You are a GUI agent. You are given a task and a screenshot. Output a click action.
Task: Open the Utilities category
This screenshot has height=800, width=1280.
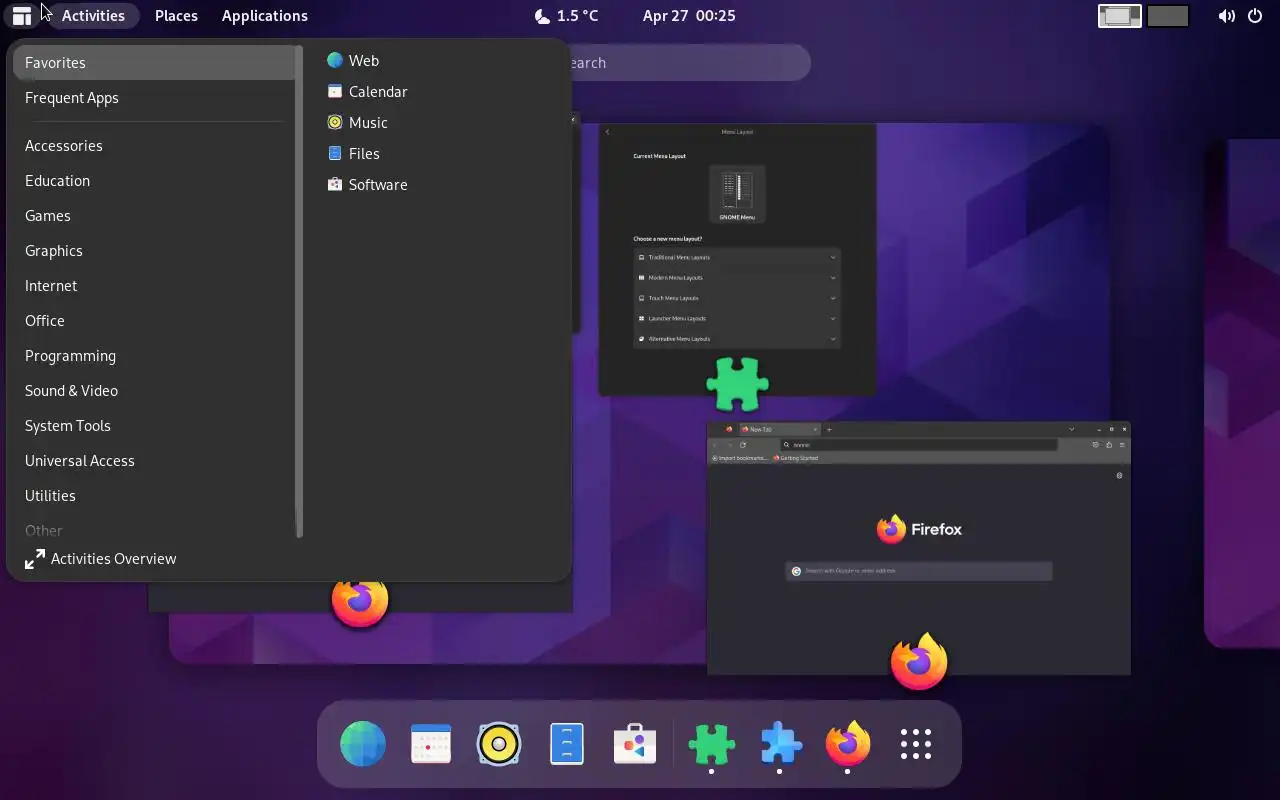point(154,495)
